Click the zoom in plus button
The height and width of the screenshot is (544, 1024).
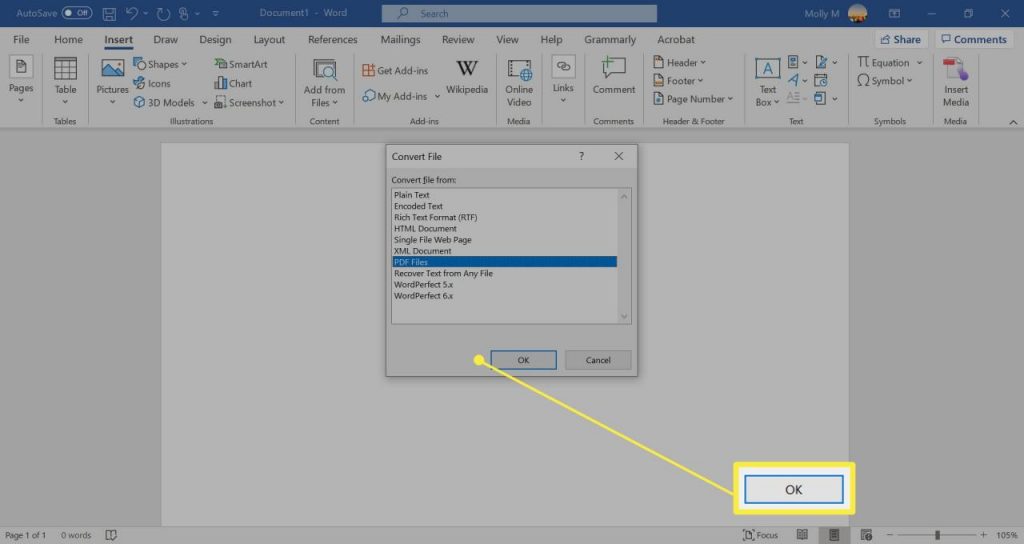(x=984, y=535)
